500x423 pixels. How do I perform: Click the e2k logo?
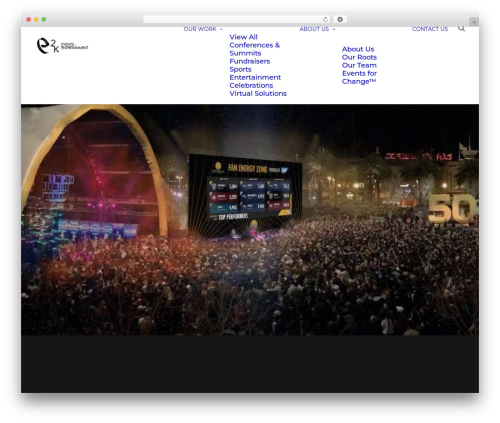tap(62, 46)
